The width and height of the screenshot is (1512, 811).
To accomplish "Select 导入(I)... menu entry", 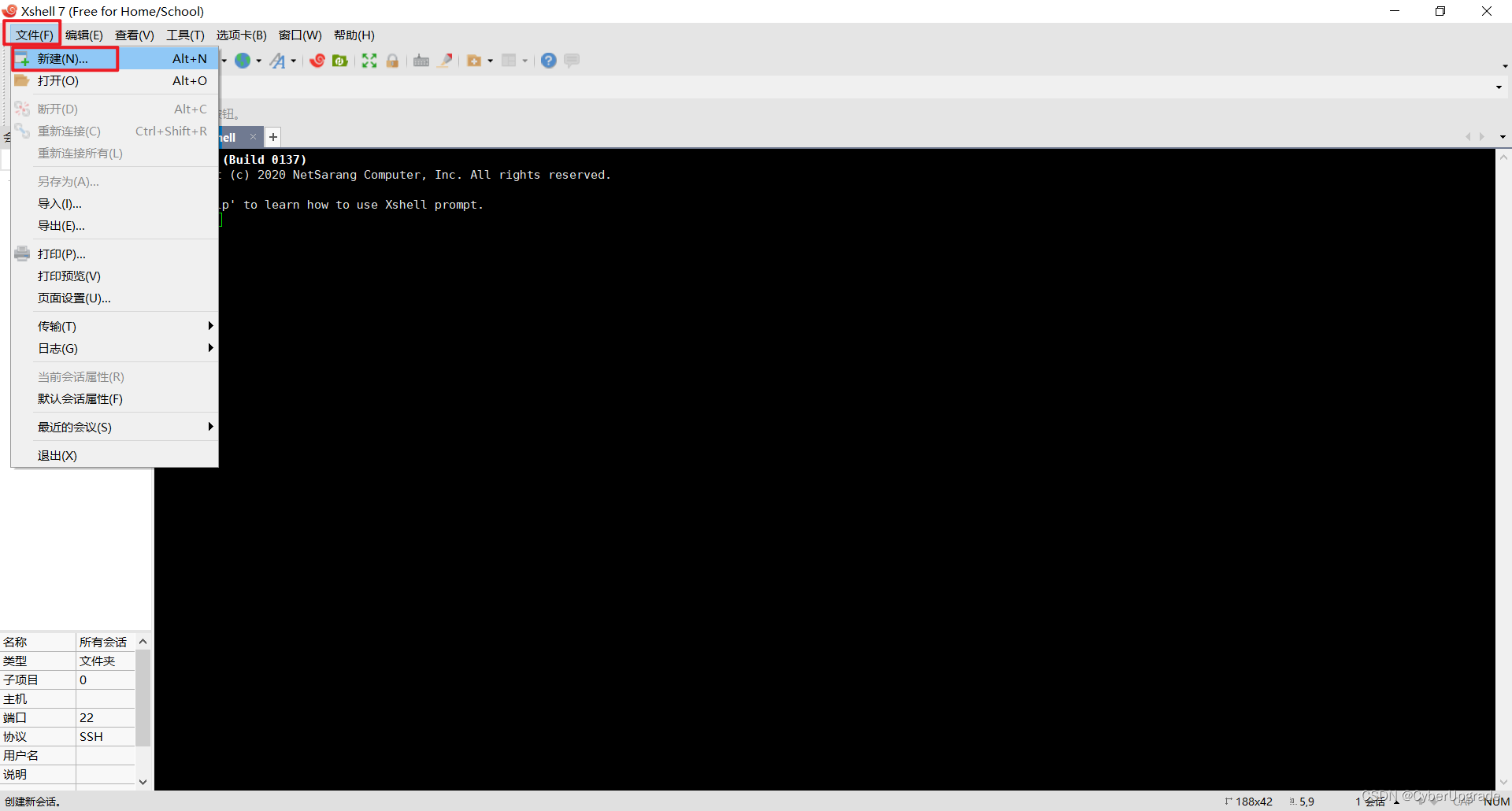I will pos(115,203).
